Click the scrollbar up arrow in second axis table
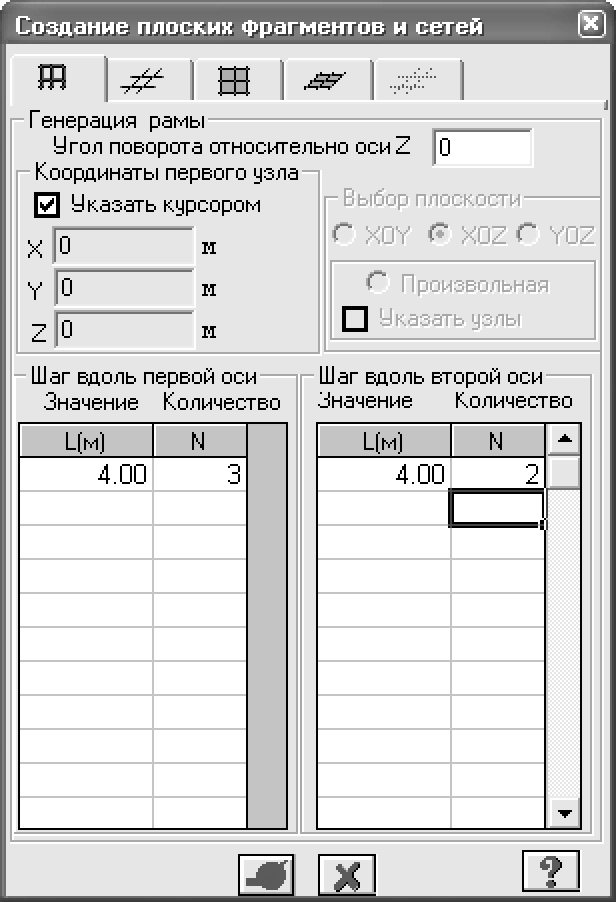Image resolution: width=616 pixels, height=902 pixels. click(x=565, y=439)
